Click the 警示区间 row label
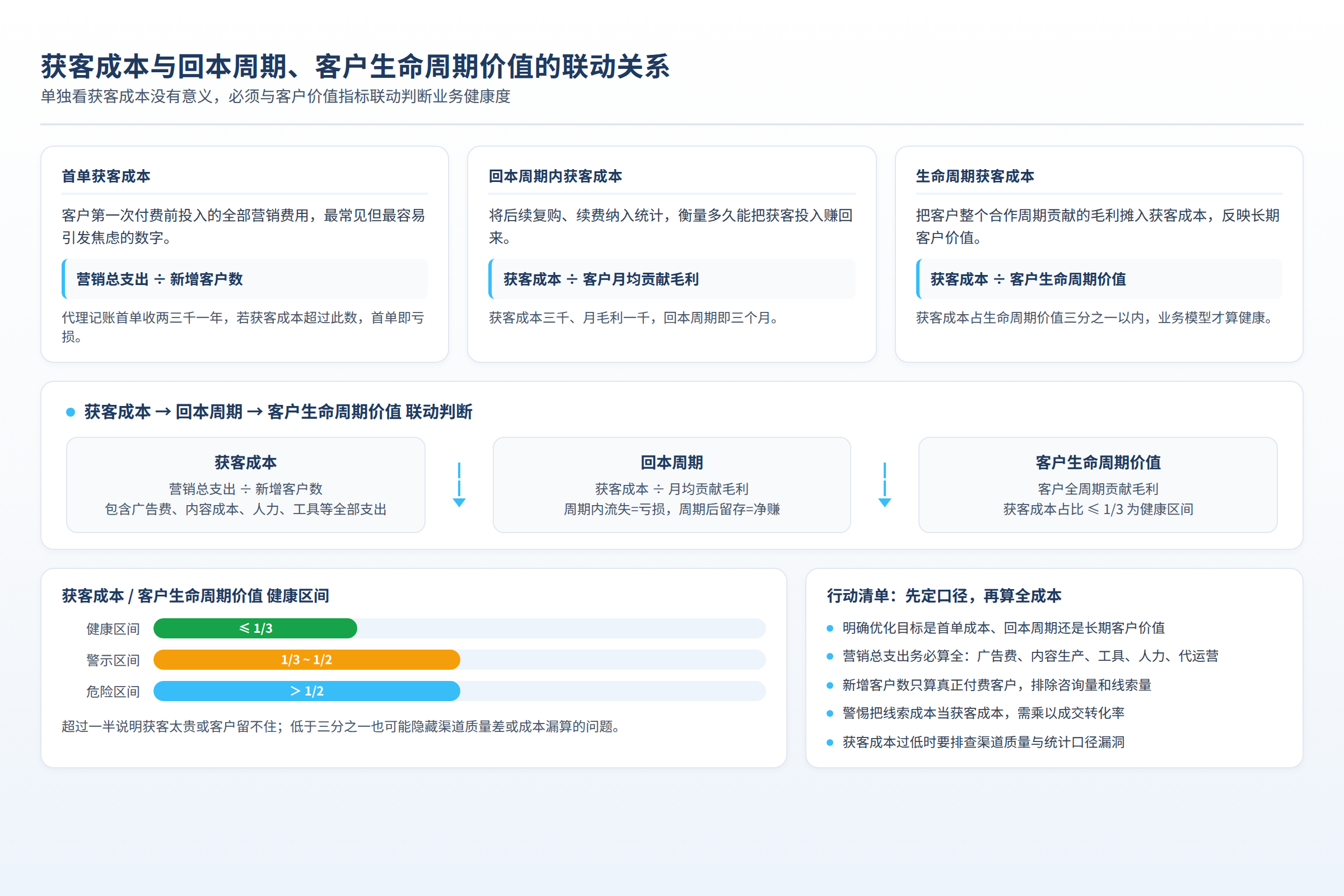The height and width of the screenshot is (896, 1344). pyautogui.click(x=113, y=660)
